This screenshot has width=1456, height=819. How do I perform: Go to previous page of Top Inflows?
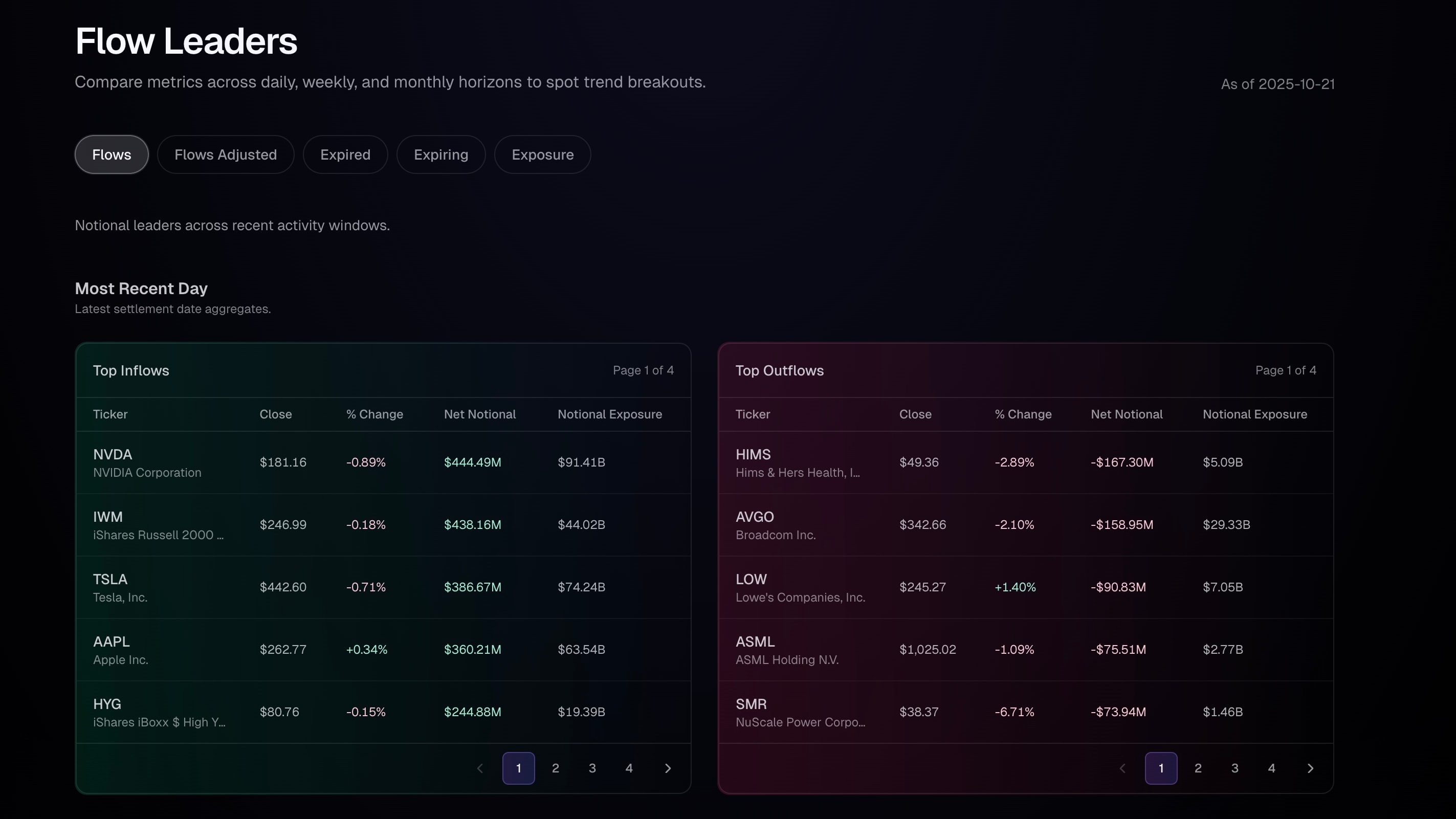click(x=480, y=768)
